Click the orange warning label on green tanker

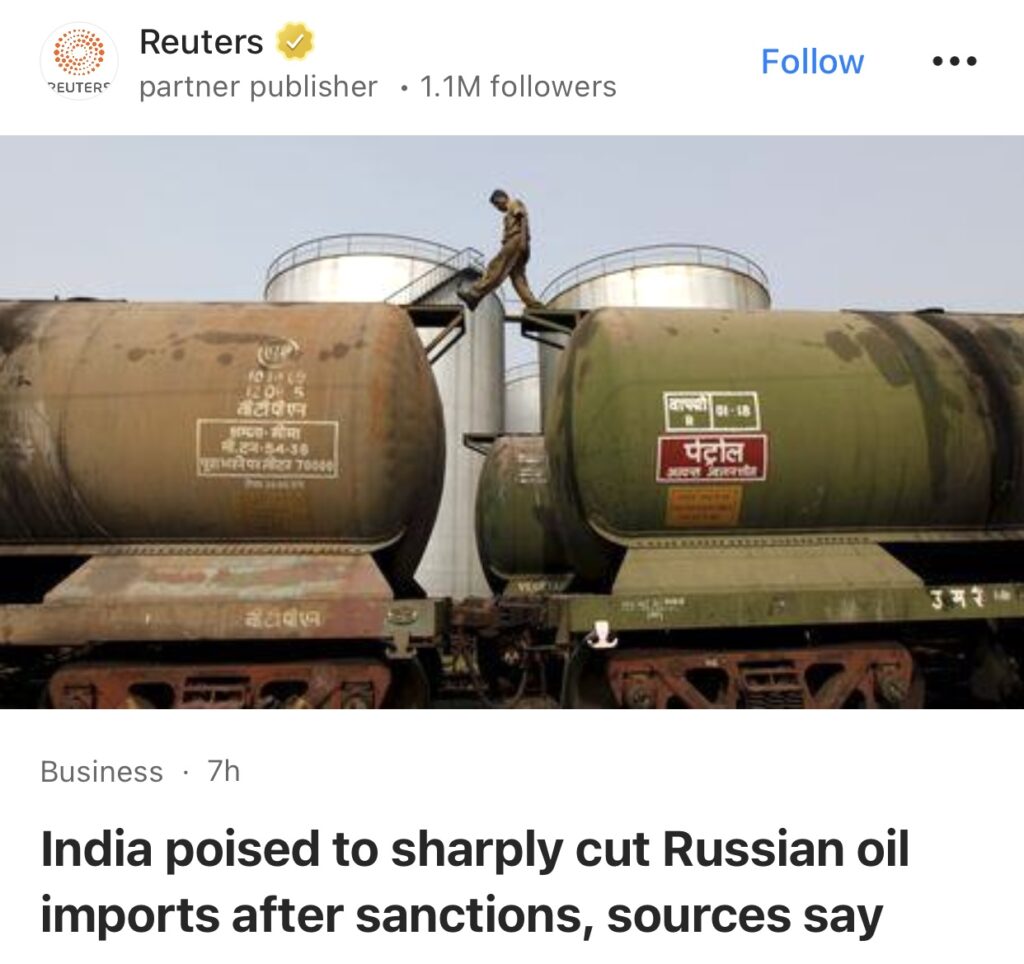pyautogui.click(x=703, y=506)
